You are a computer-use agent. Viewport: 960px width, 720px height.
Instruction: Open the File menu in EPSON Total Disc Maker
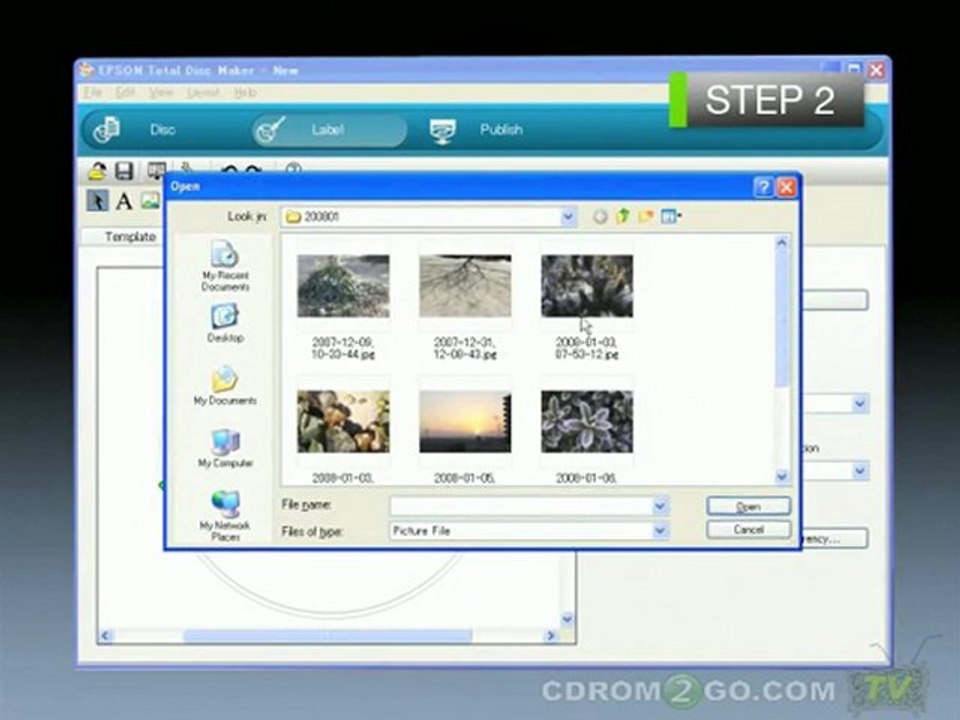click(93, 92)
